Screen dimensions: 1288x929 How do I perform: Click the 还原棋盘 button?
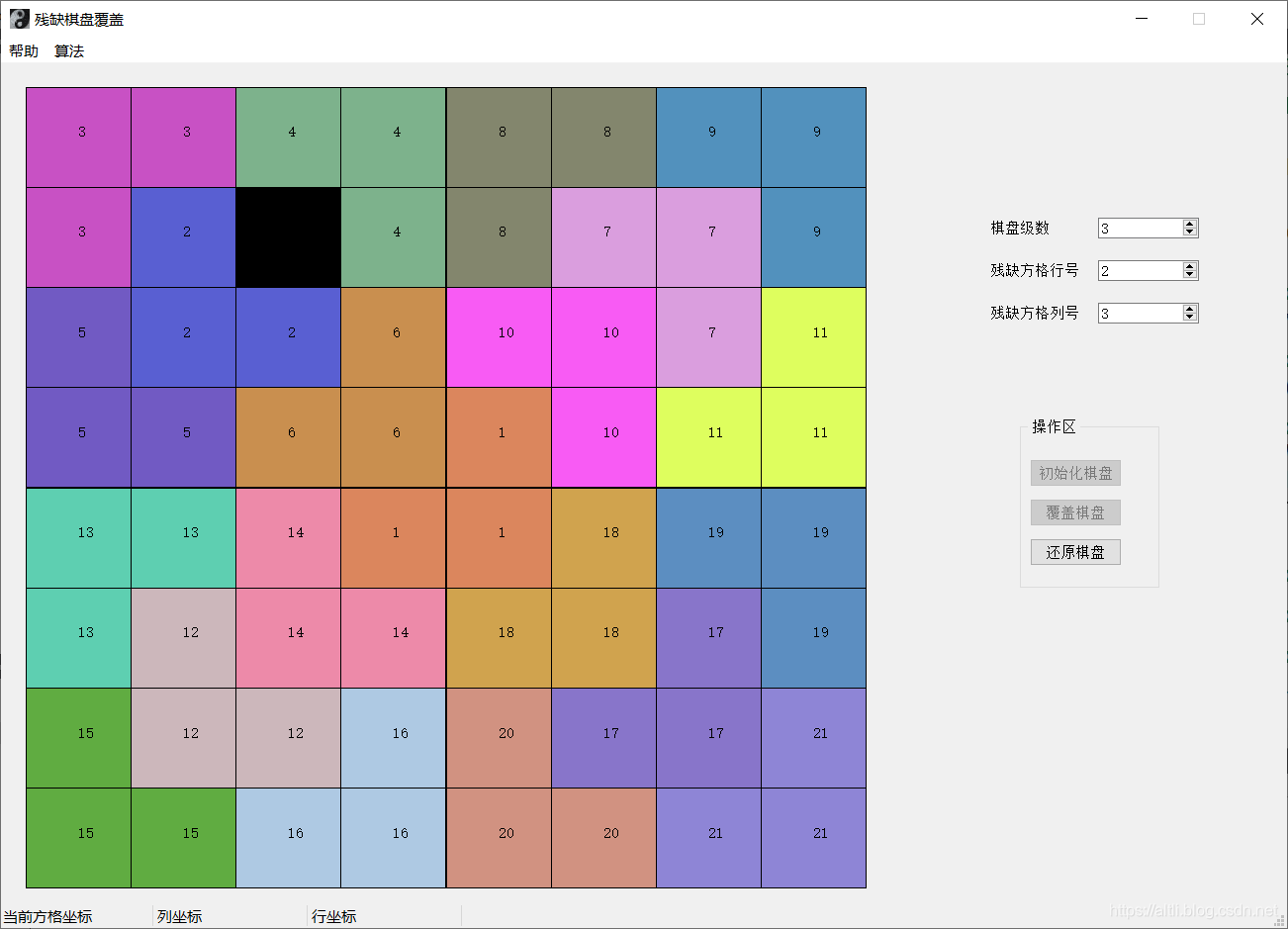pos(1075,551)
